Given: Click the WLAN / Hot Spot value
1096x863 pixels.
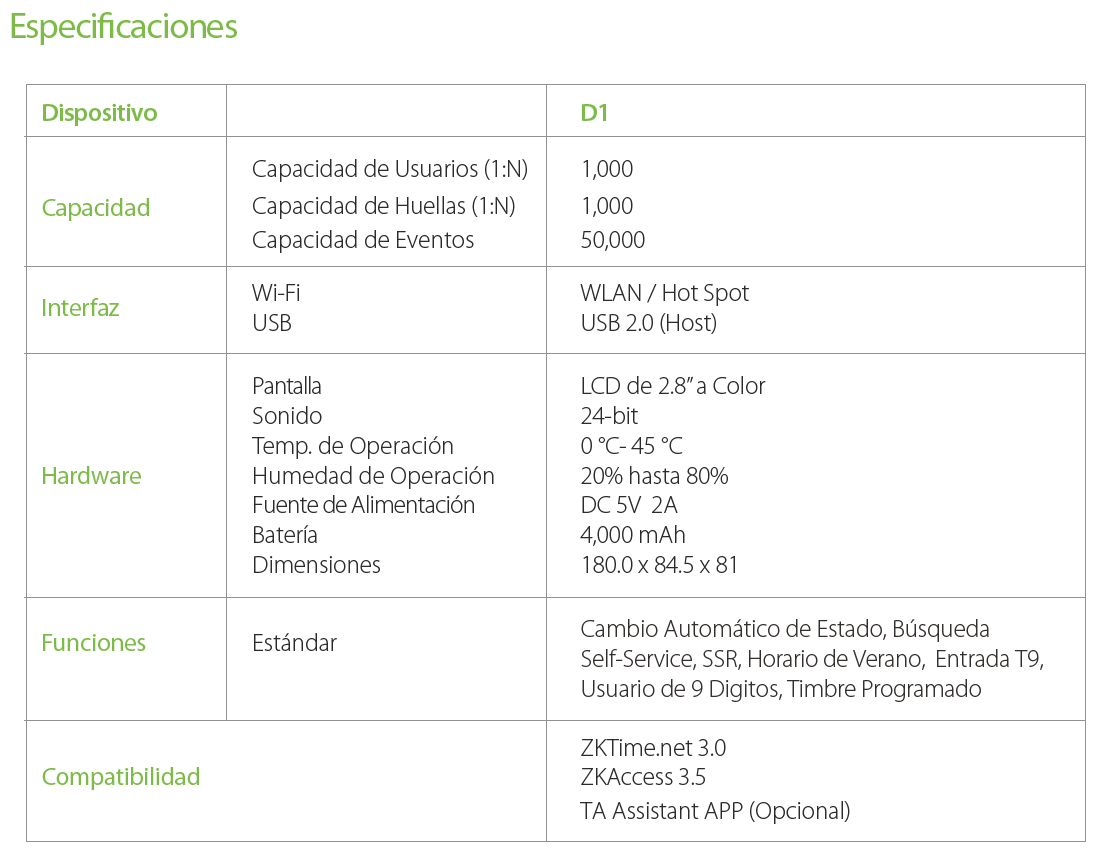Looking at the screenshot, I should (x=664, y=293).
